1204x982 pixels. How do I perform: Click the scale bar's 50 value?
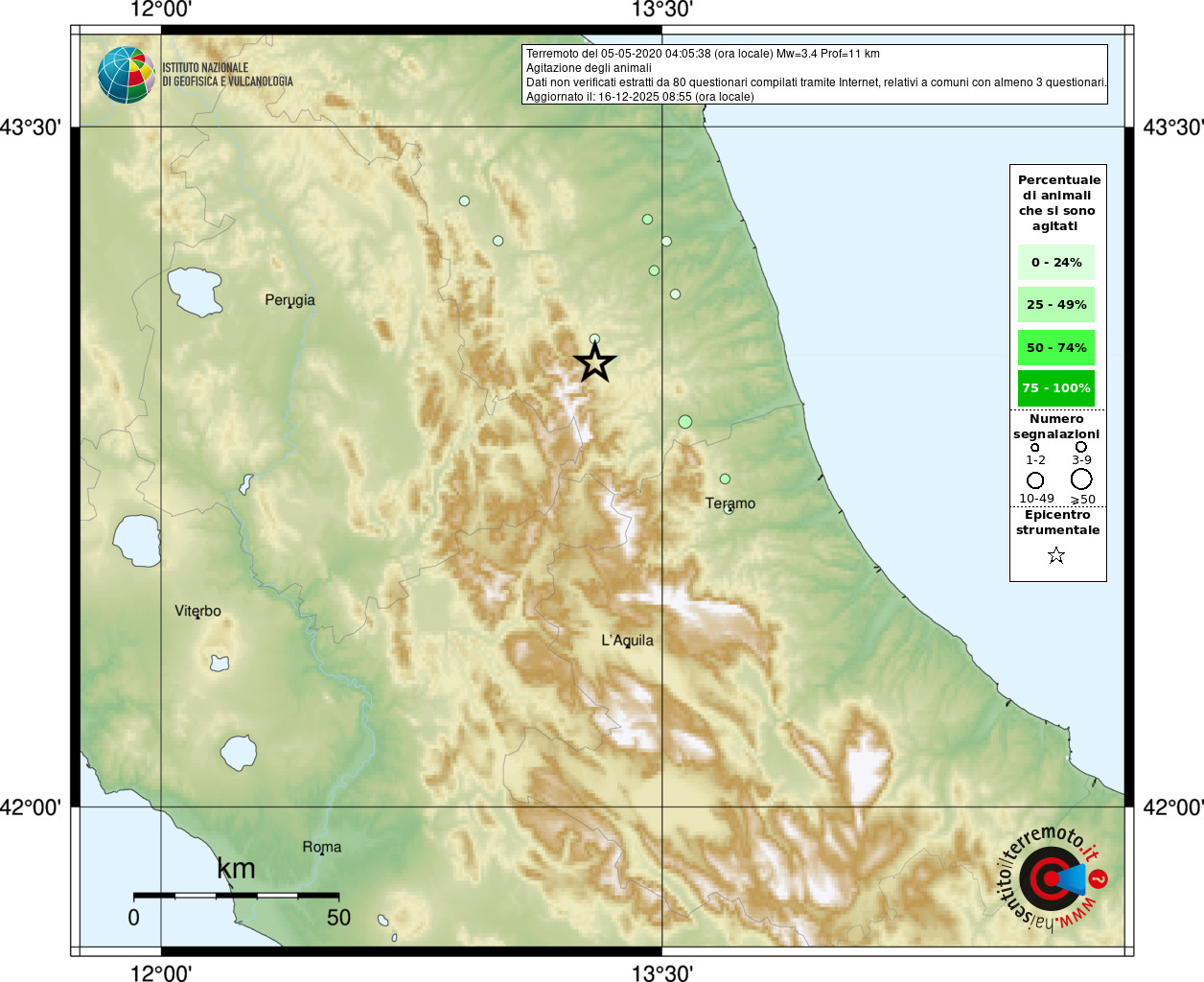(x=338, y=918)
